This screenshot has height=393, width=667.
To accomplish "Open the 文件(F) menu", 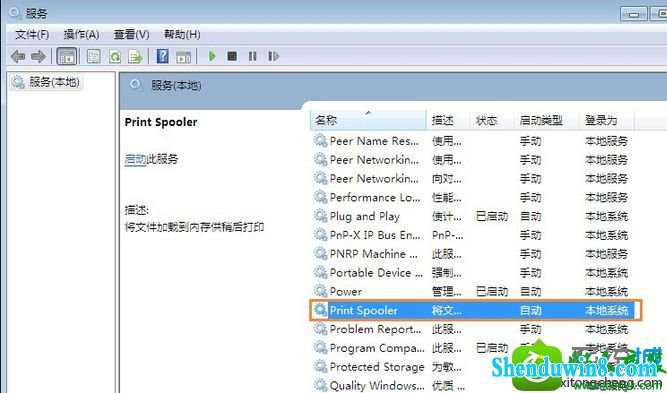I will click(x=32, y=34).
